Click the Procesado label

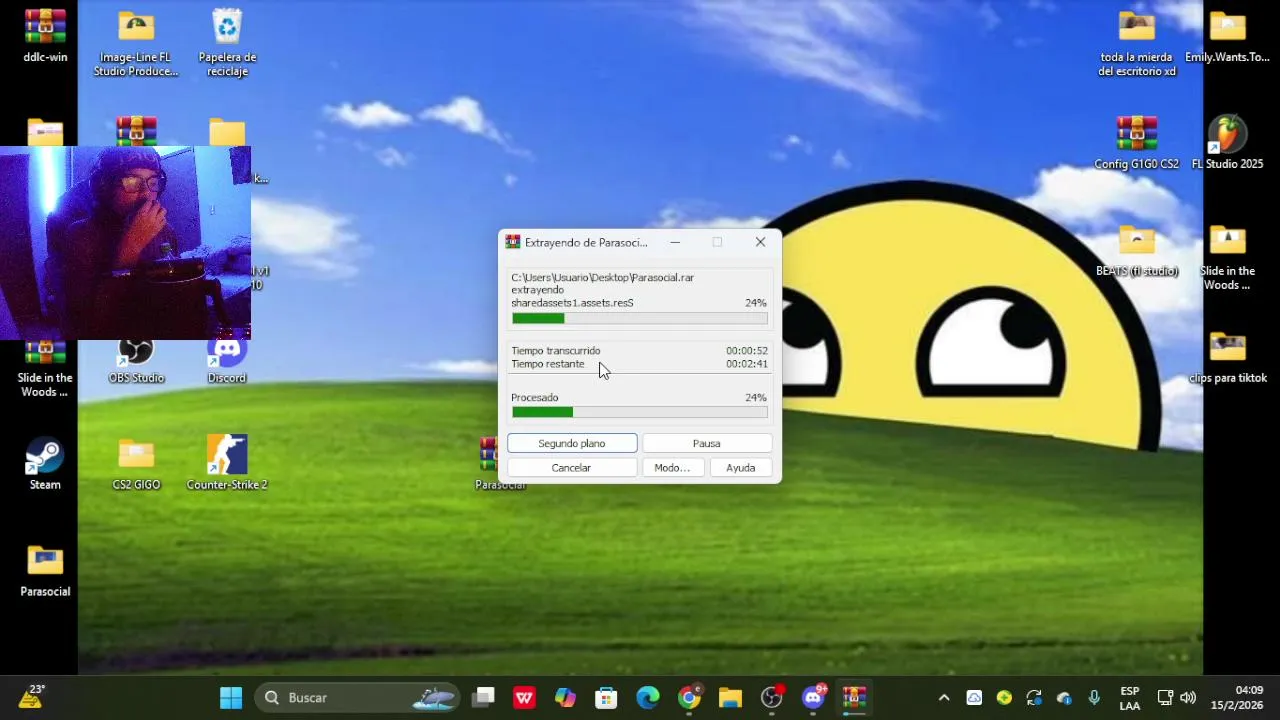[x=535, y=398]
